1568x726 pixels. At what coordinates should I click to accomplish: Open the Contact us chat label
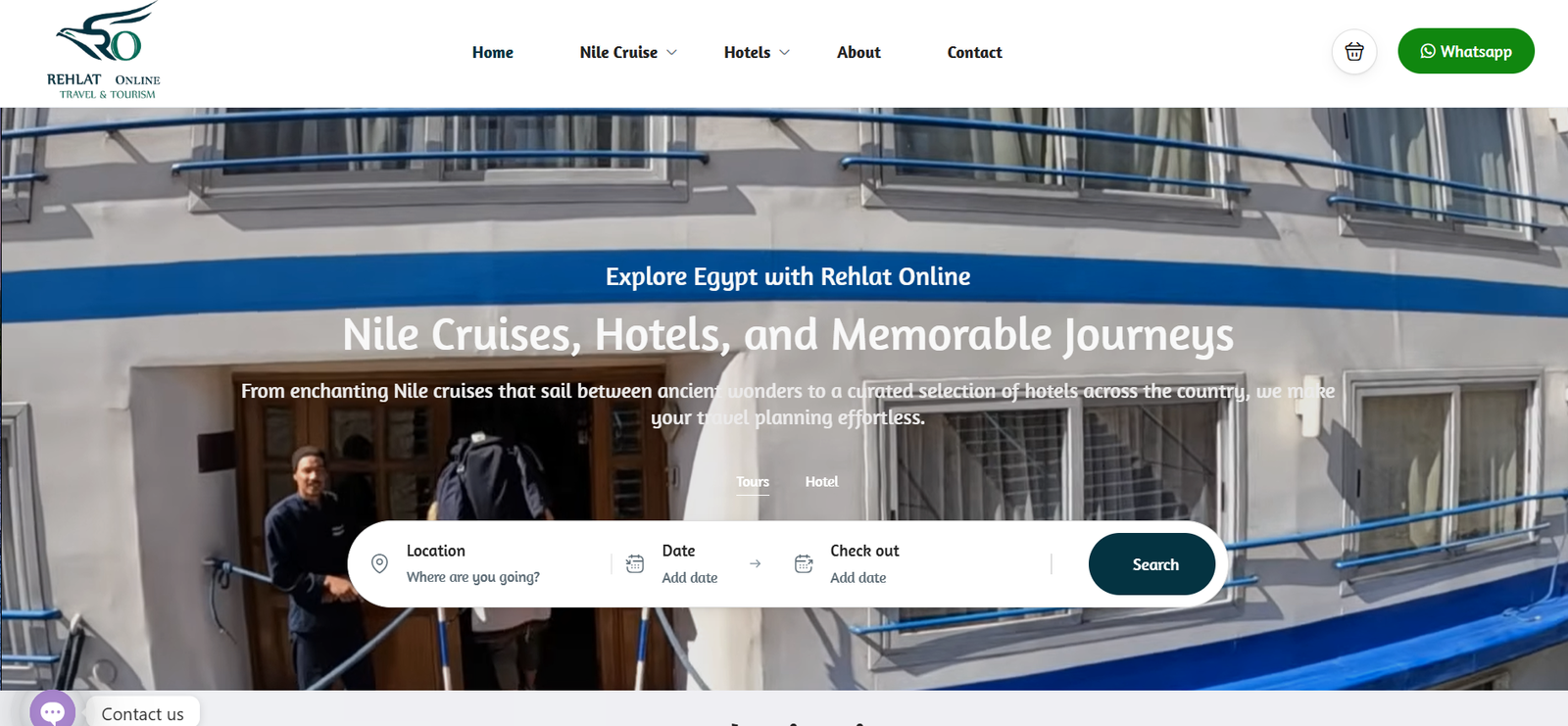(x=143, y=713)
